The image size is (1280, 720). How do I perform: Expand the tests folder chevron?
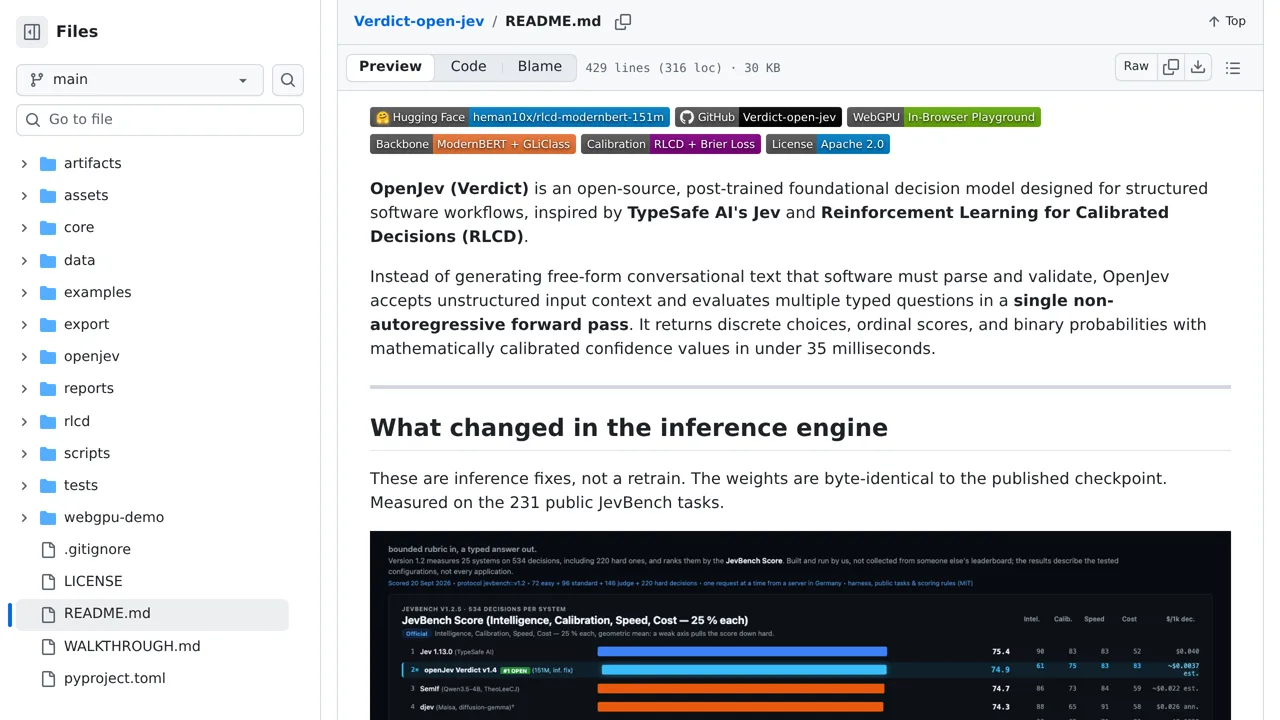coord(24,485)
